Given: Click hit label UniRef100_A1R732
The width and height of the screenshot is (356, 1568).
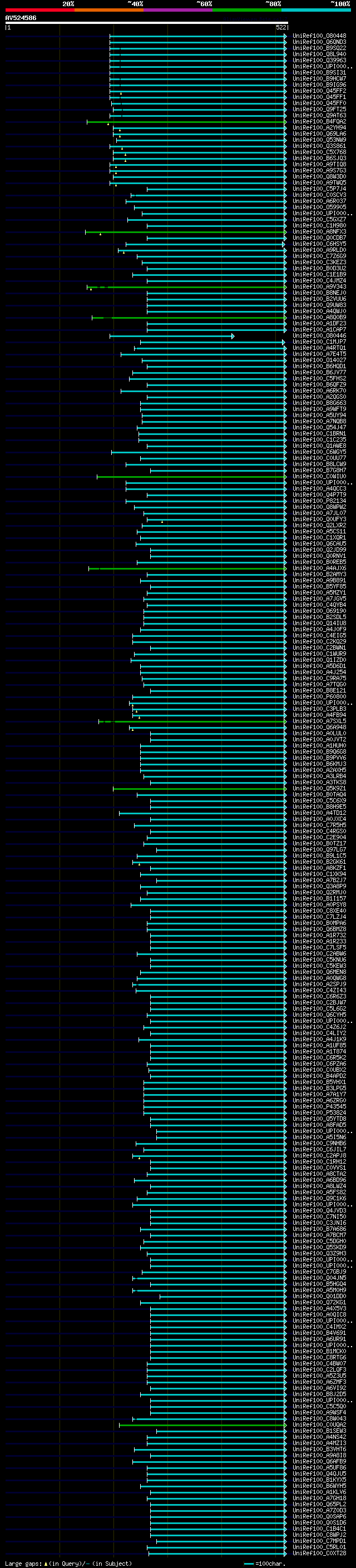Looking at the screenshot, I should pyautogui.click(x=319, y=936).
